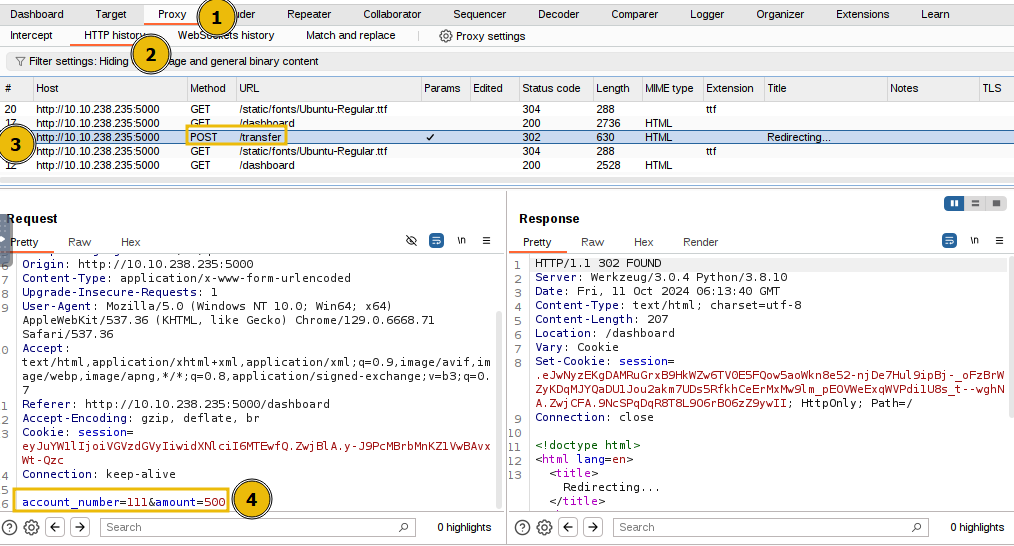Screen dimensions: 1014x546
Task: Select the GET /dashboard row with length 2528
Action: [x=507, y=165]
